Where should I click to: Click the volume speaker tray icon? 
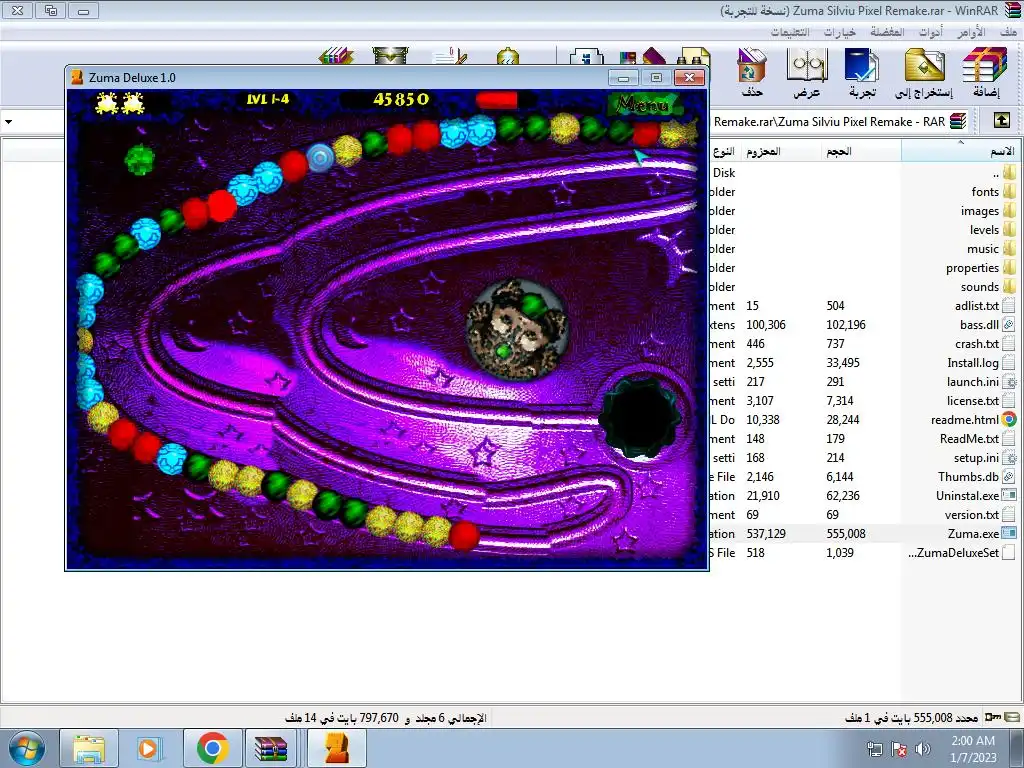[923, 749]
